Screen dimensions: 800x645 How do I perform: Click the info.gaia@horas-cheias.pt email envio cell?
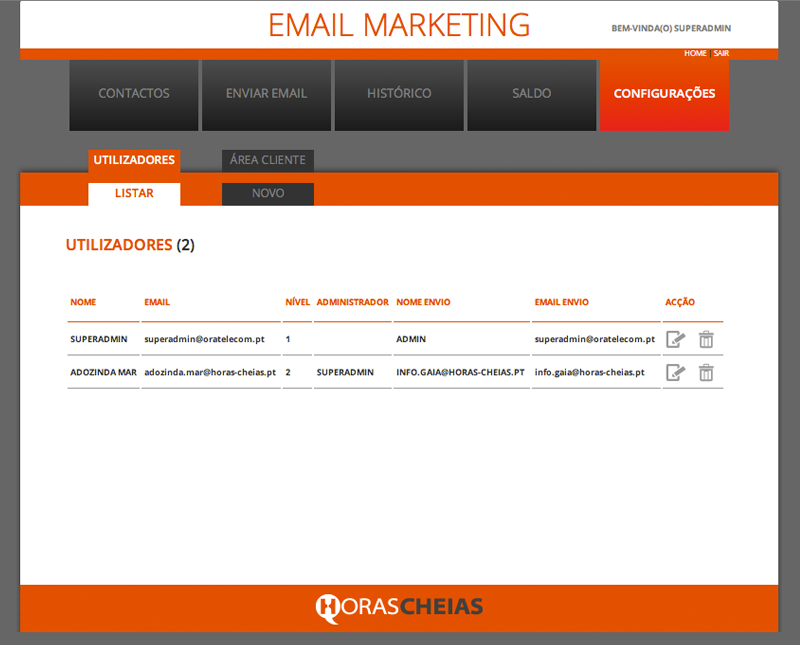pyautogui.click(x=590, y=373)
